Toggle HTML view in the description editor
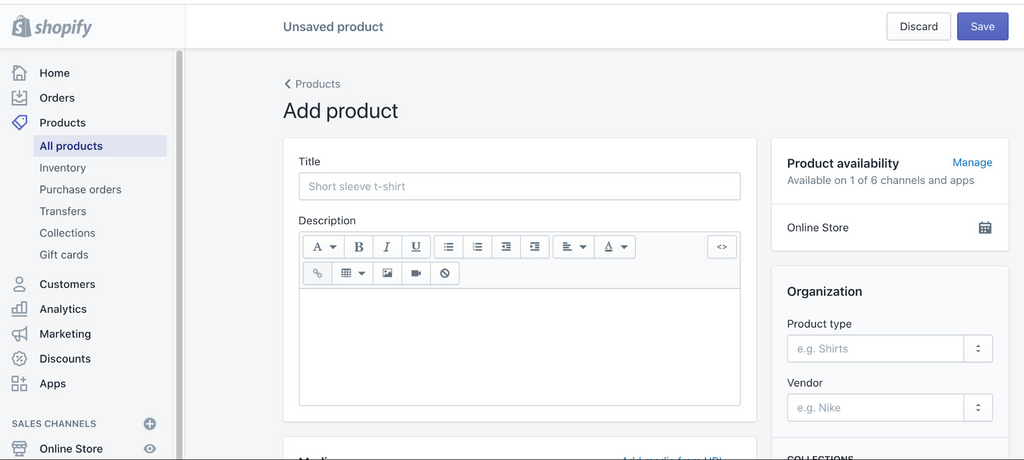 click(x=722, y=247)
